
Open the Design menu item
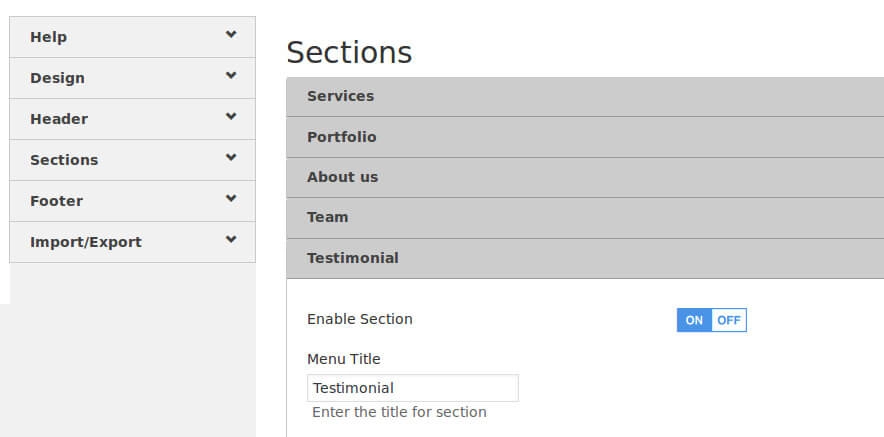click(57, 78)
